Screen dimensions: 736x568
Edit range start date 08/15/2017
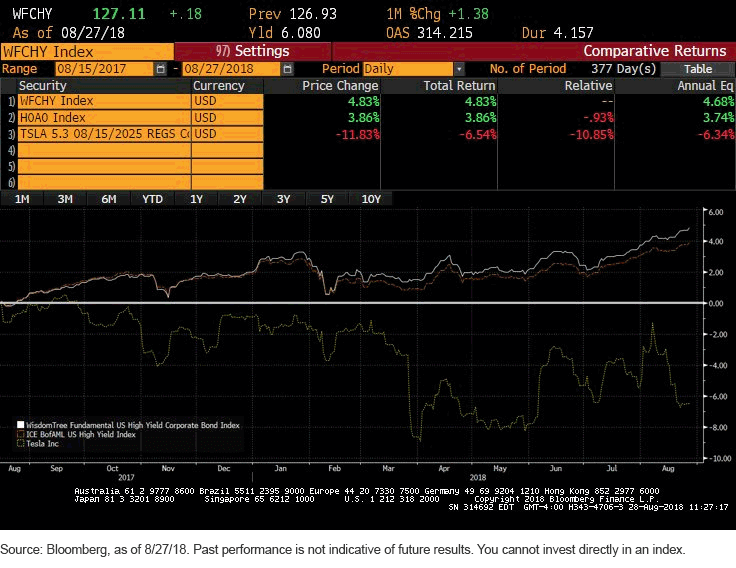pyautogui.click(x=104, y=69)
